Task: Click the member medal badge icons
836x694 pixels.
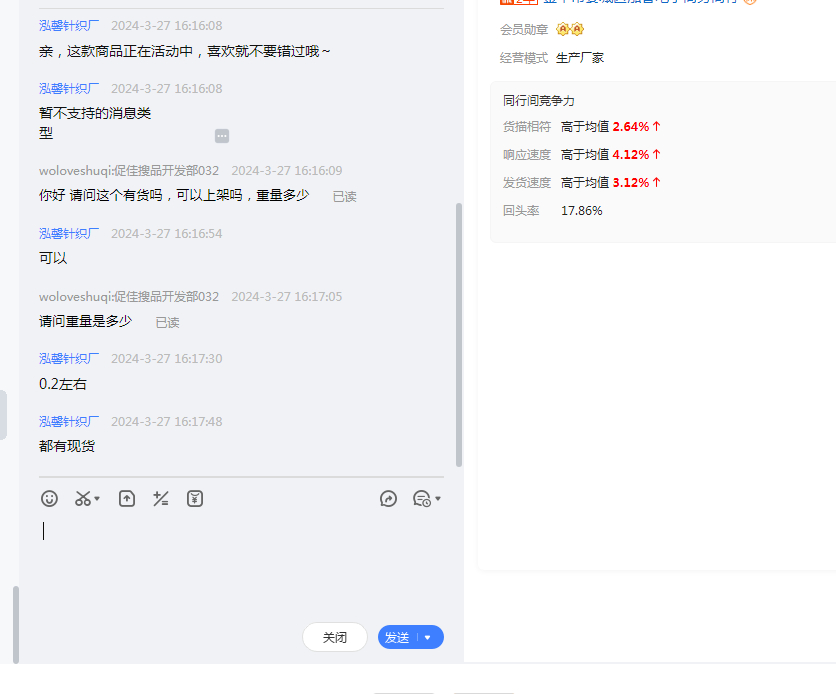Action: [x=570, y=30]
